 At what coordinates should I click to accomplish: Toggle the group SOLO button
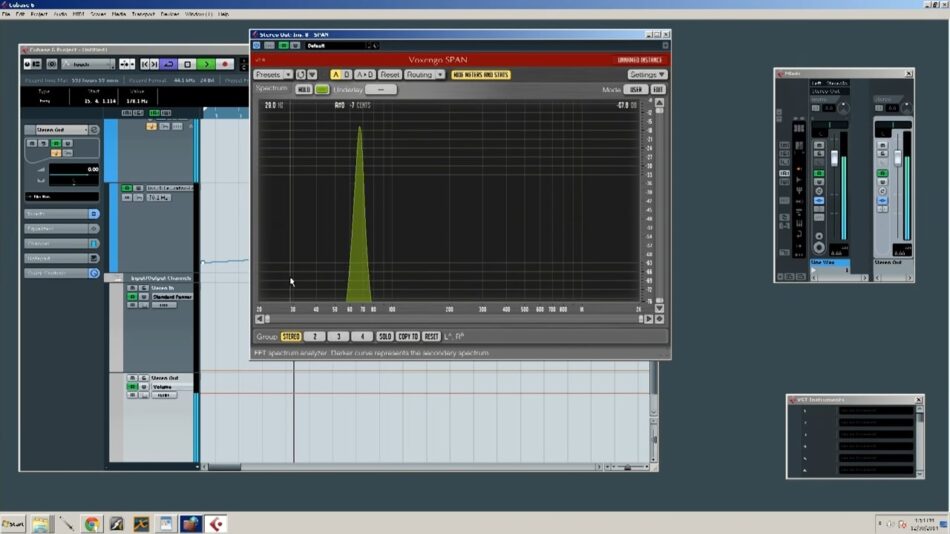(385, 336)
